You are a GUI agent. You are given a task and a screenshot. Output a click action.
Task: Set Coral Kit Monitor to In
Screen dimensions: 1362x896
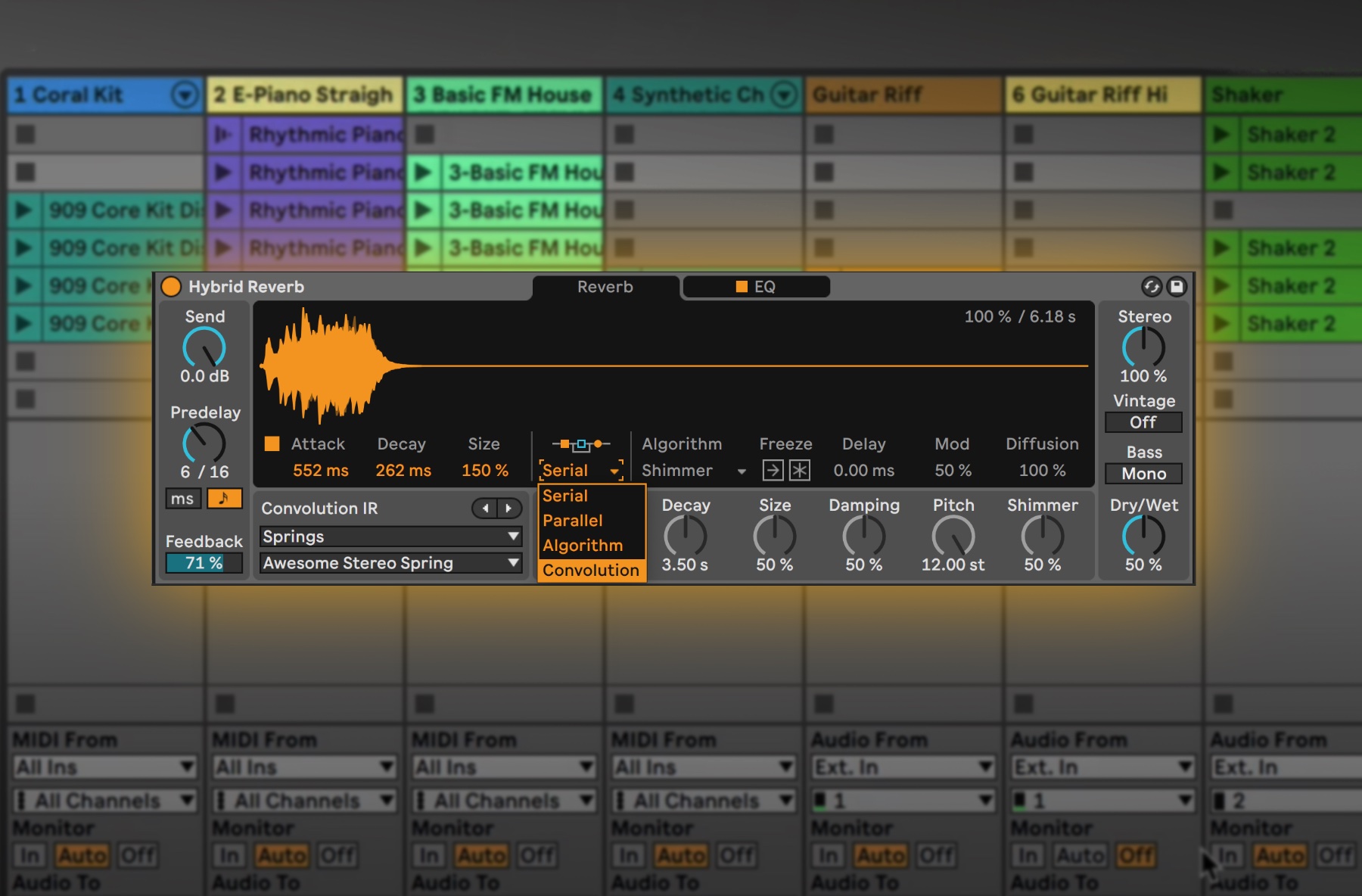pos(30,856)
